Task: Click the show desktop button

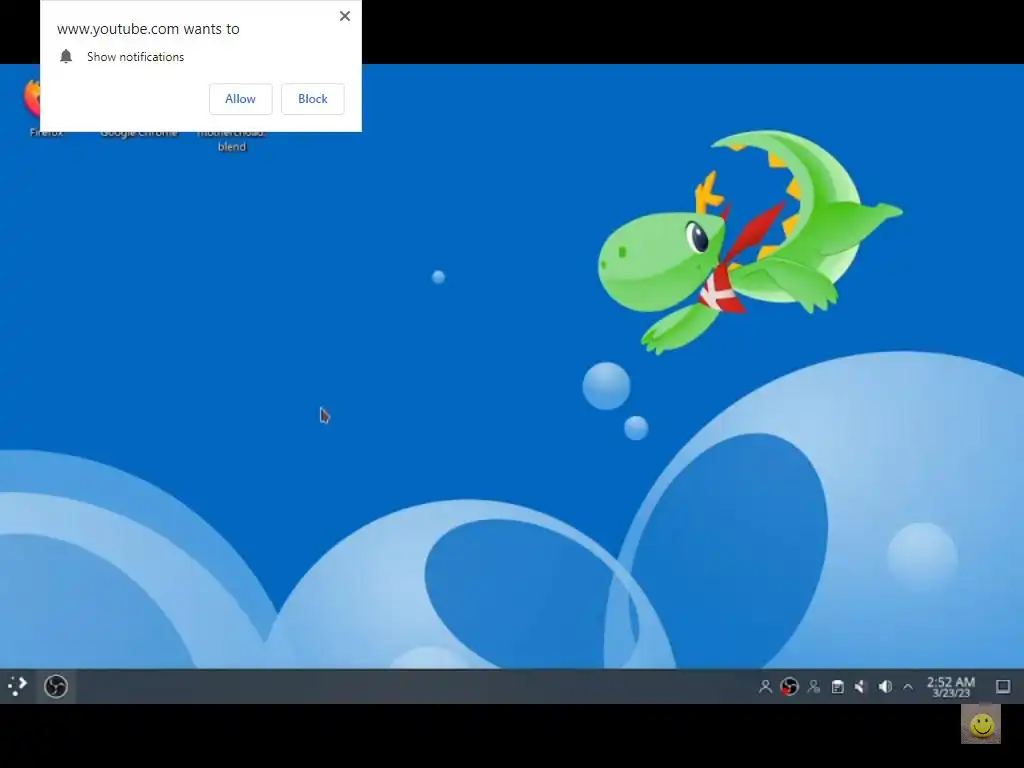Action: tap(1003, 686)
